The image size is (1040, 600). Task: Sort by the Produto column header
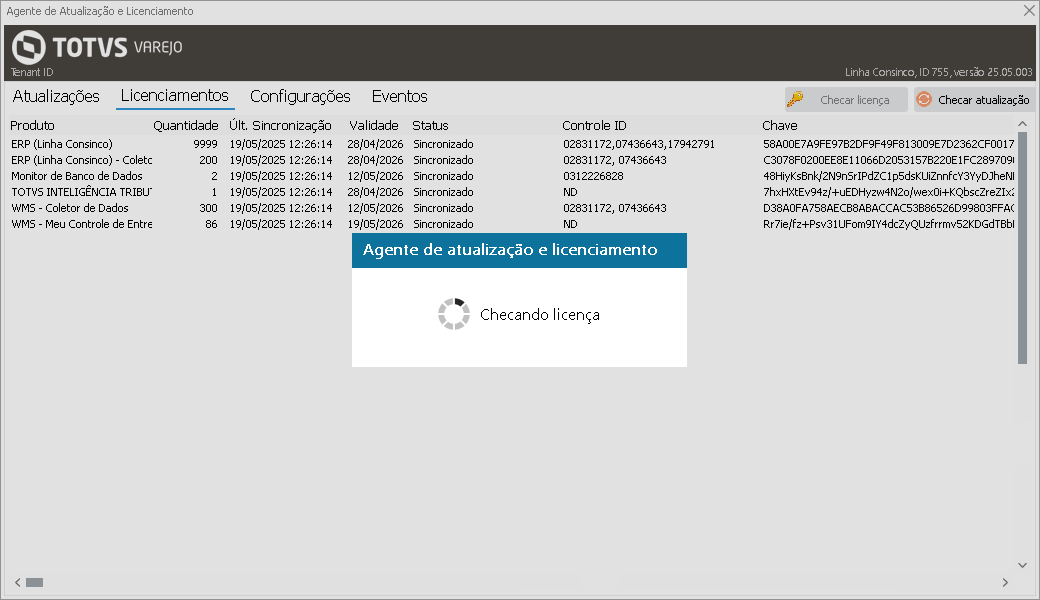click(32, 125)
